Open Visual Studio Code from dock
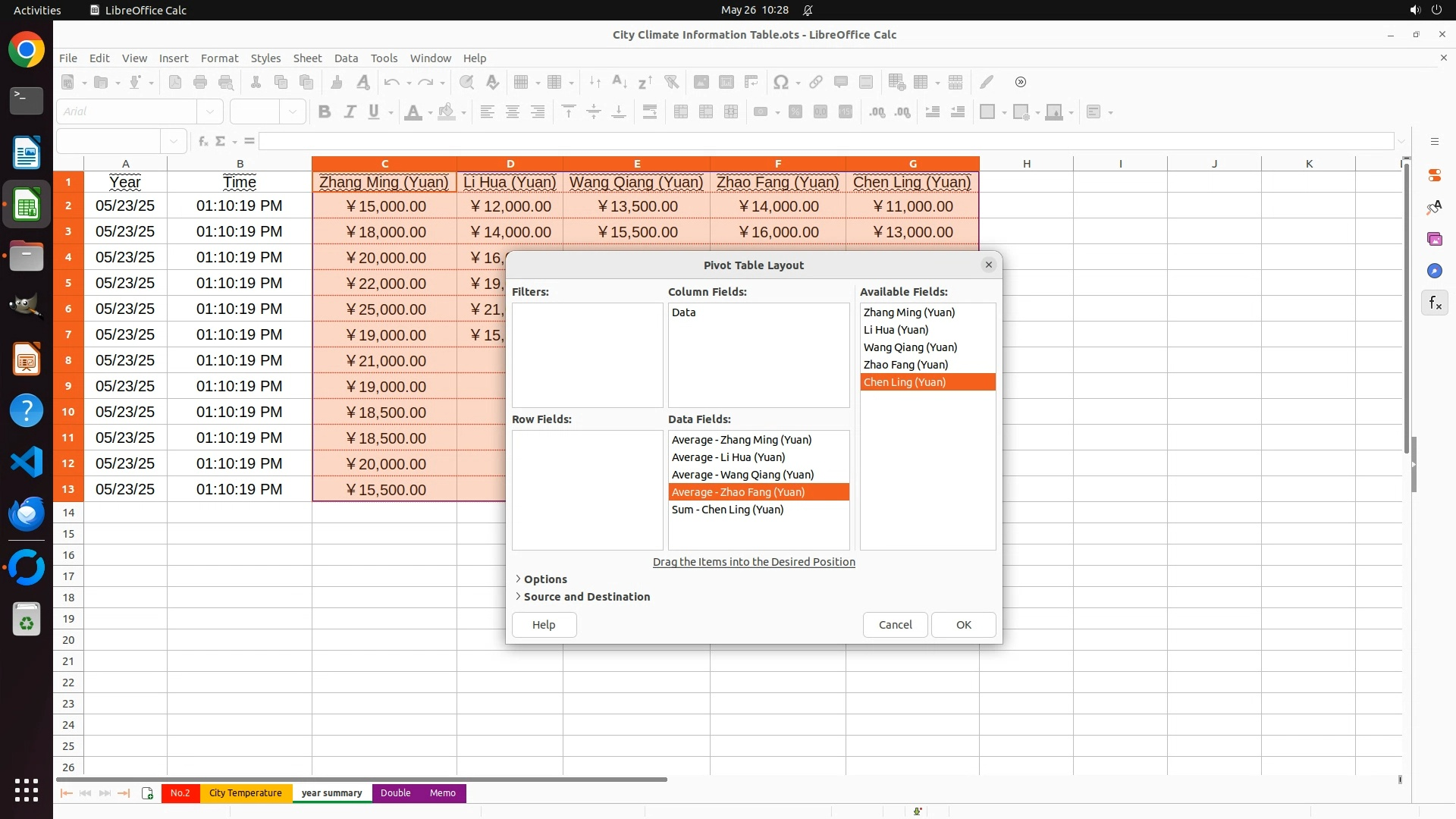Viewport: 1456px width, 819px height. pyautogui.click(x=27, y=462)
